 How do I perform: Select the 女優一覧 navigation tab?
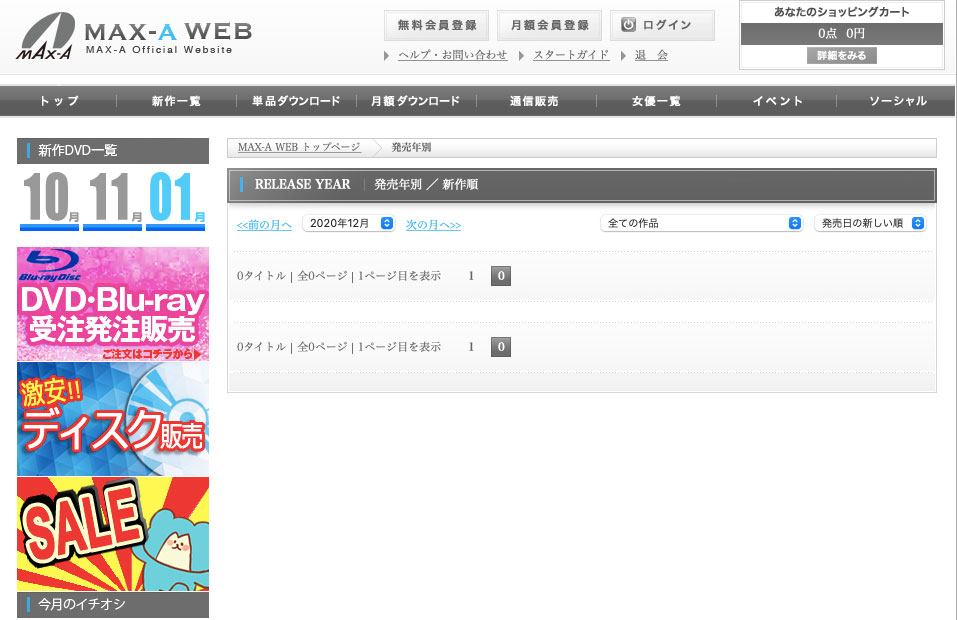[655, 100]
